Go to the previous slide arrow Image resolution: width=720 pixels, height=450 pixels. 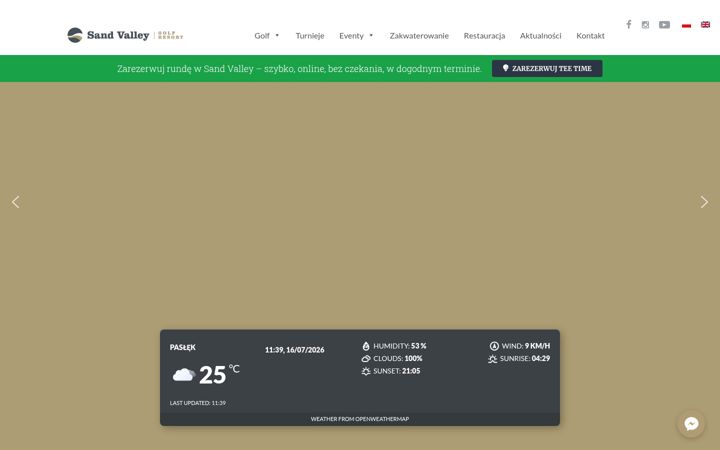[16, 202]
